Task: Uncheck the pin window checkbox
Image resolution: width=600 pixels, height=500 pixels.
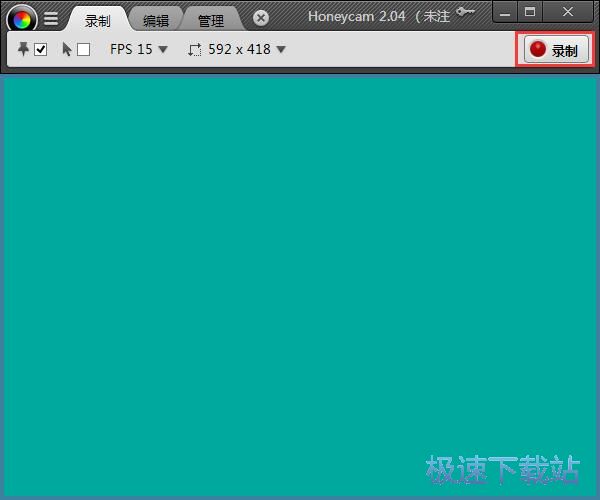Action: click(x=41, y=50)
